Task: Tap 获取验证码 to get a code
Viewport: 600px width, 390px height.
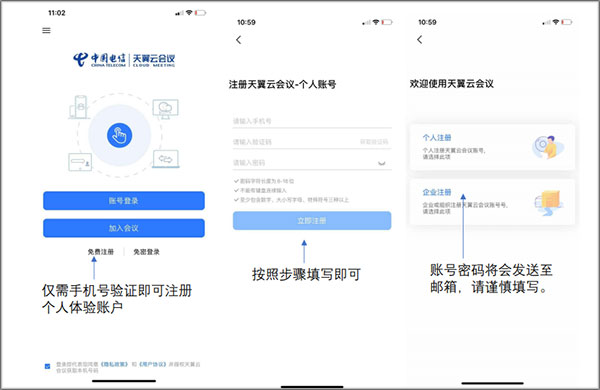Action: coord(374,142)
